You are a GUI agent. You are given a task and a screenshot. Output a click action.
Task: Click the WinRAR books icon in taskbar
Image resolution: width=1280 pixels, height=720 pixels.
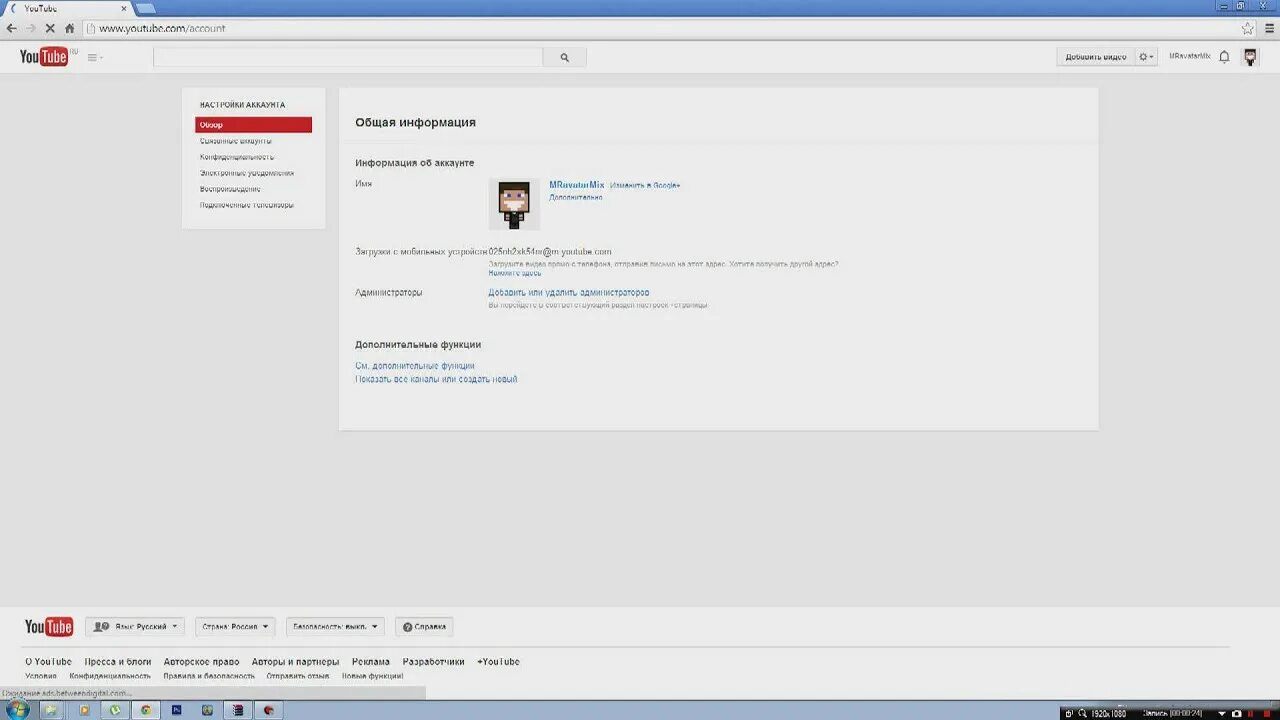point(238,710)
